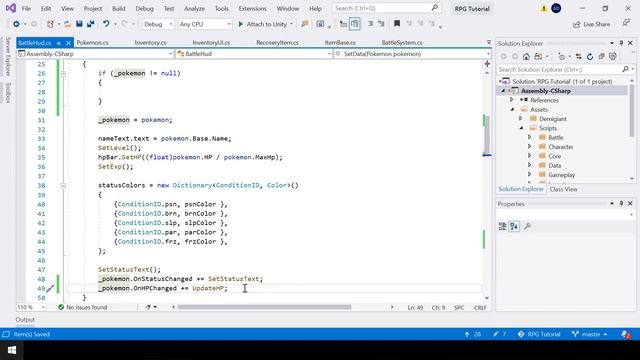
Task: Open the zoom level 110 % dropdown
Action: (x=31, y=307)
